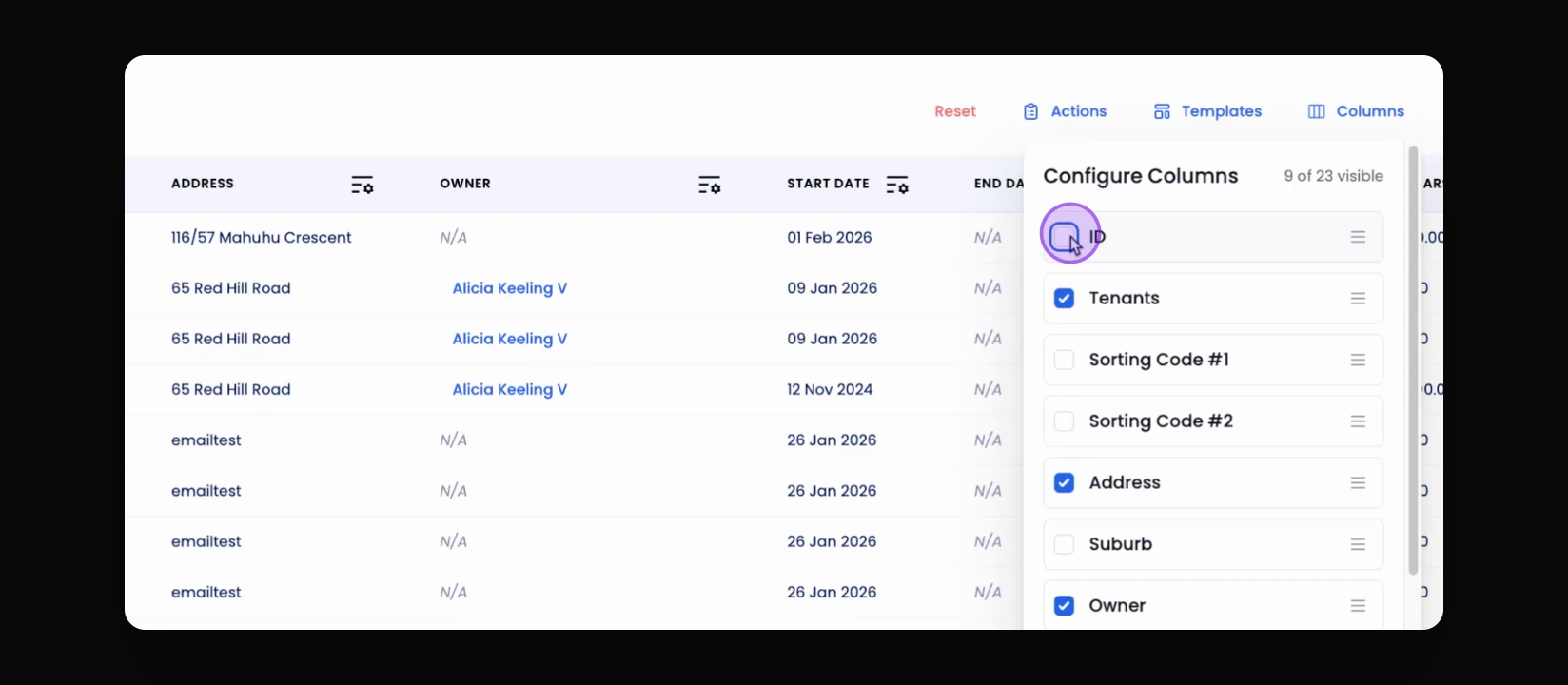Click the Configure Columns panel scrollbar
The image size is (1568, 685).
(1413, 360)
